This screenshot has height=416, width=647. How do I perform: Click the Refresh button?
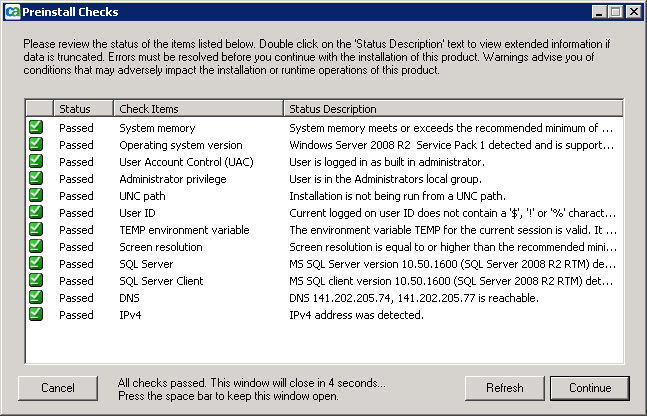pos(505,388)
